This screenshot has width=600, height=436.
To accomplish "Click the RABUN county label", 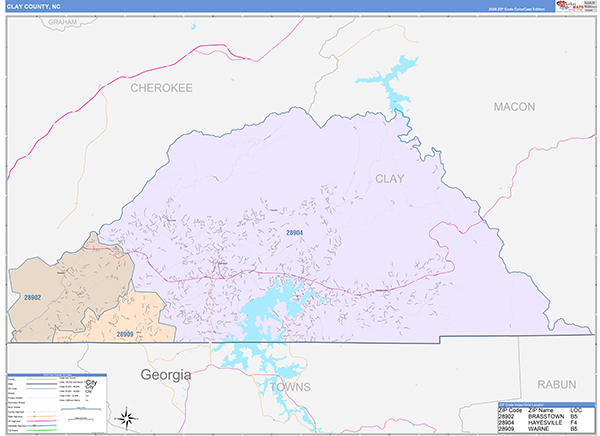I will pyautogui.click(x=557, y=385).
